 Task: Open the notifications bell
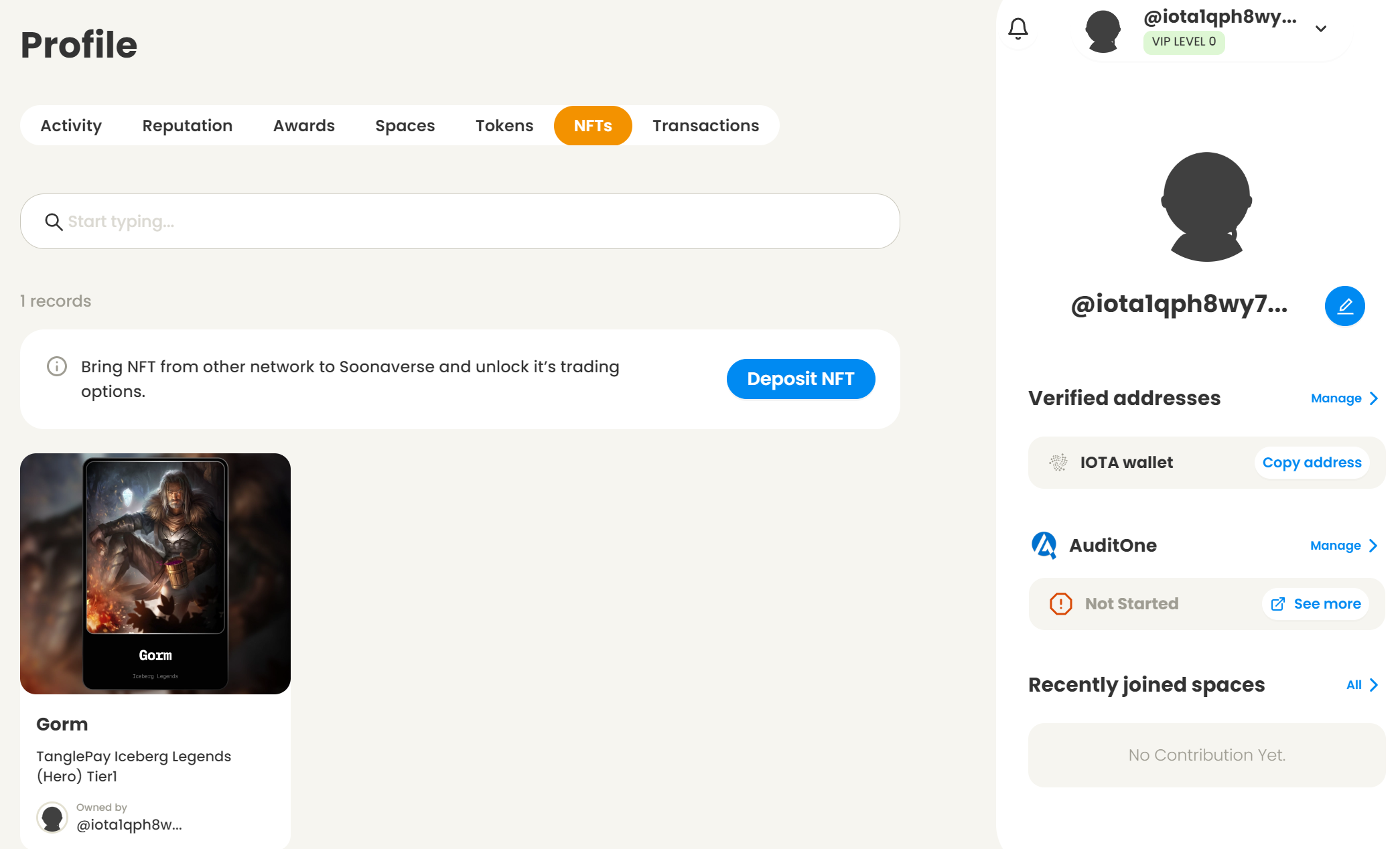(1018, 28)
